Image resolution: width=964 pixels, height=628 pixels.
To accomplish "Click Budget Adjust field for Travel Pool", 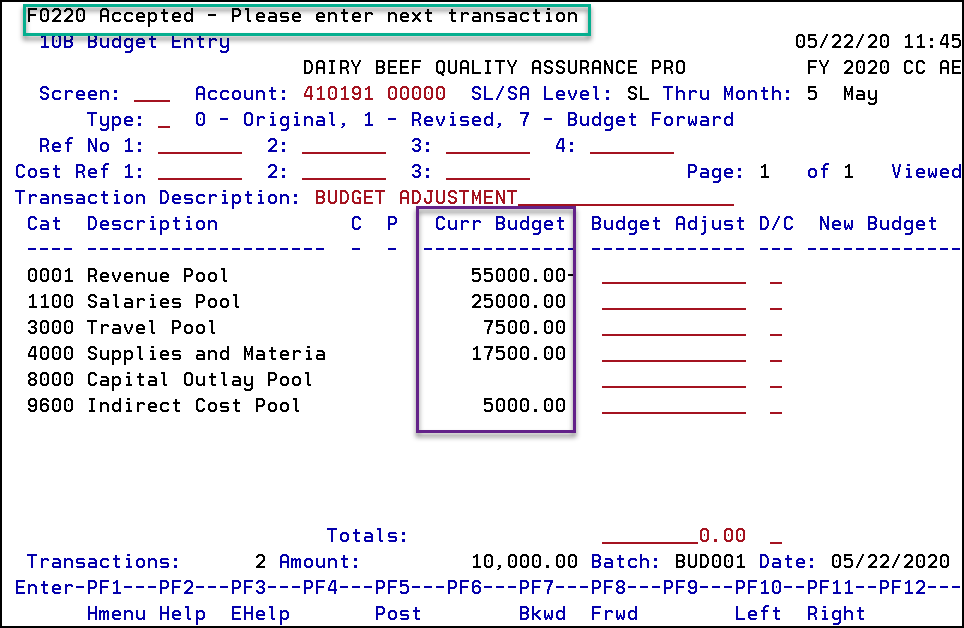I will [673, 328].
